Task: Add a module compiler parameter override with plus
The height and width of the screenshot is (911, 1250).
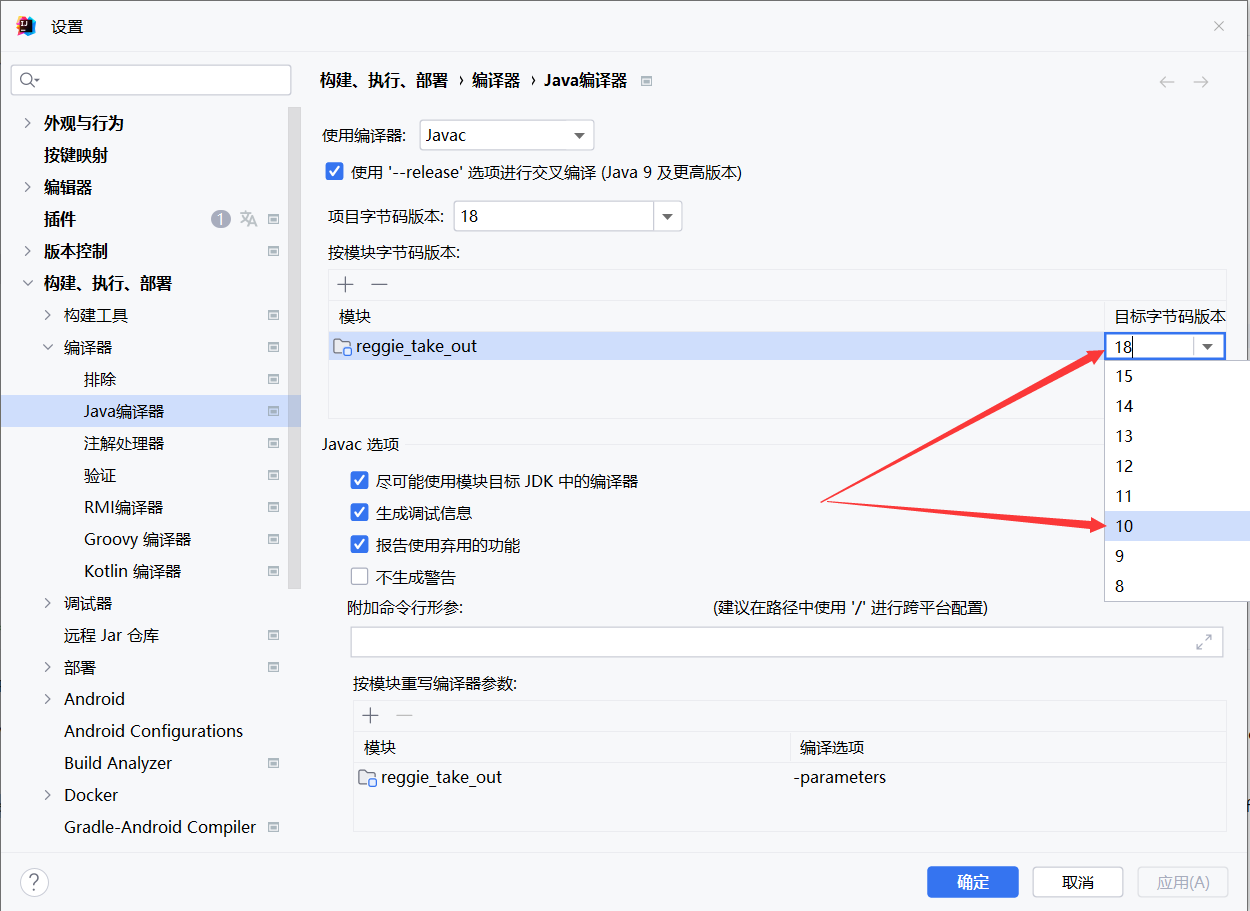Action: pyautogui.click(x=371, y=715)
